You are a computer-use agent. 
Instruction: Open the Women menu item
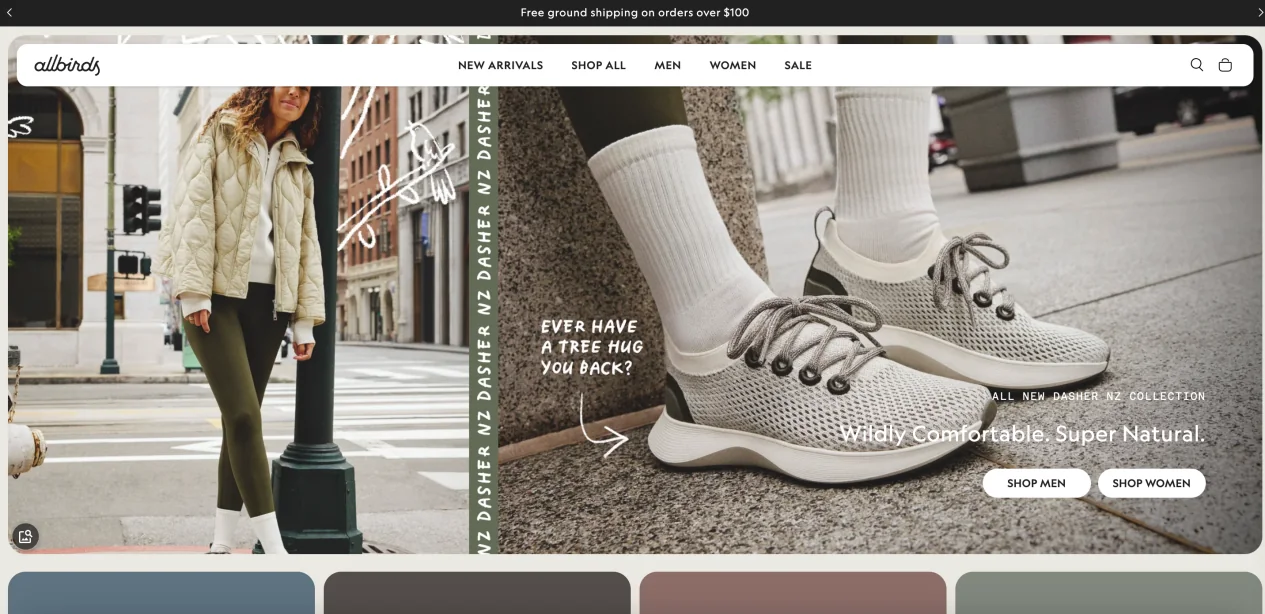(x=732, y=65)
